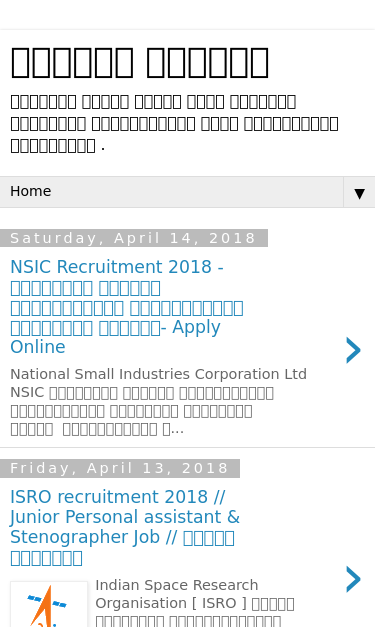Open the ISRO post arrow chevron
This screenshot has width=375, height=627.
pyautogui.click(x=353, y=579)
